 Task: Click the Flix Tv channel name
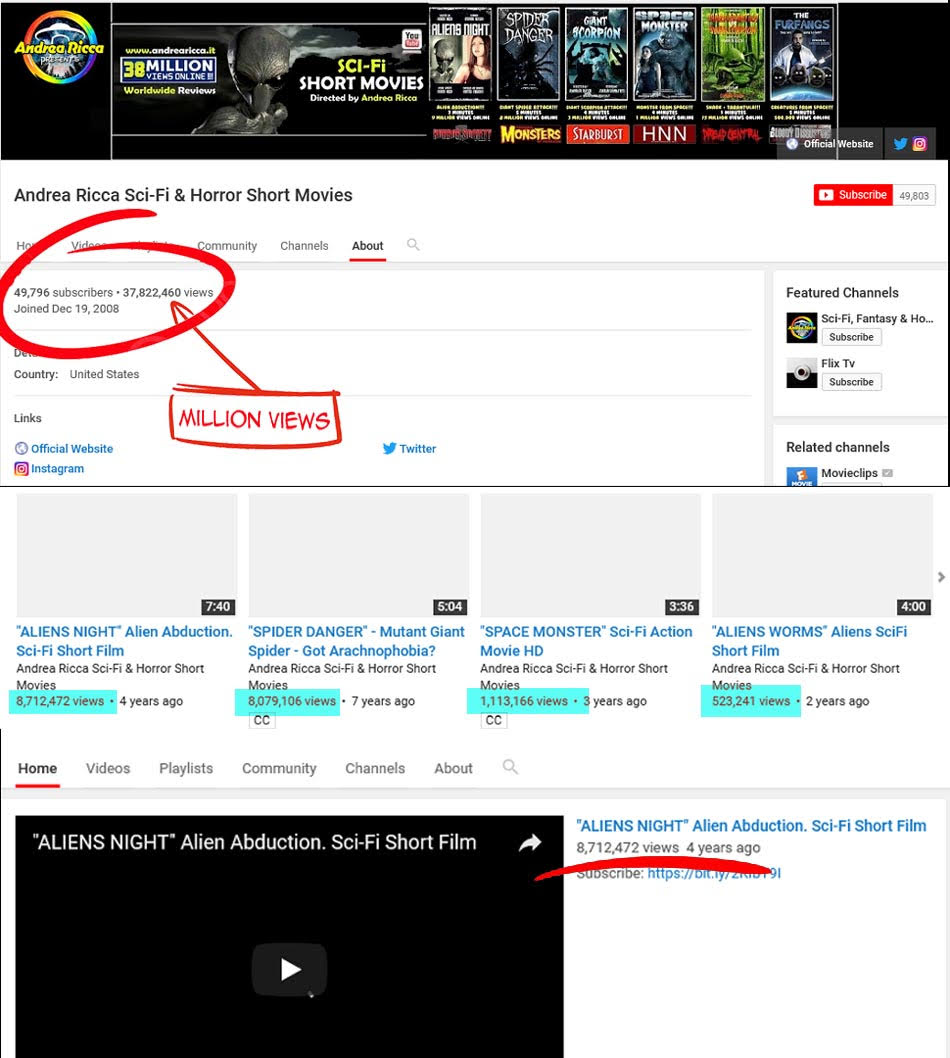tap(838, 363)
